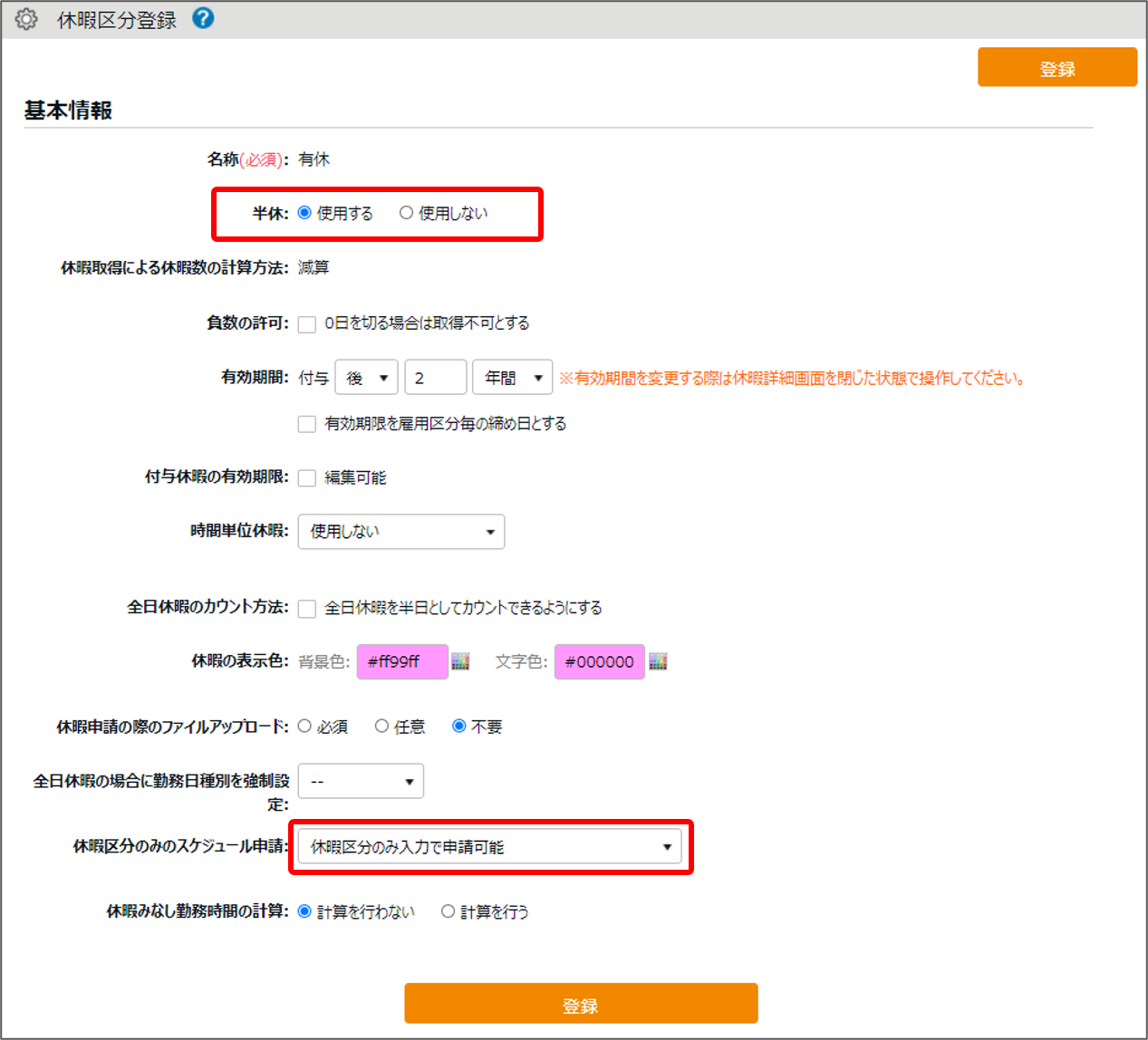Open settings via the gear icon
The image size is (1148, 1040).
point(26,18)
